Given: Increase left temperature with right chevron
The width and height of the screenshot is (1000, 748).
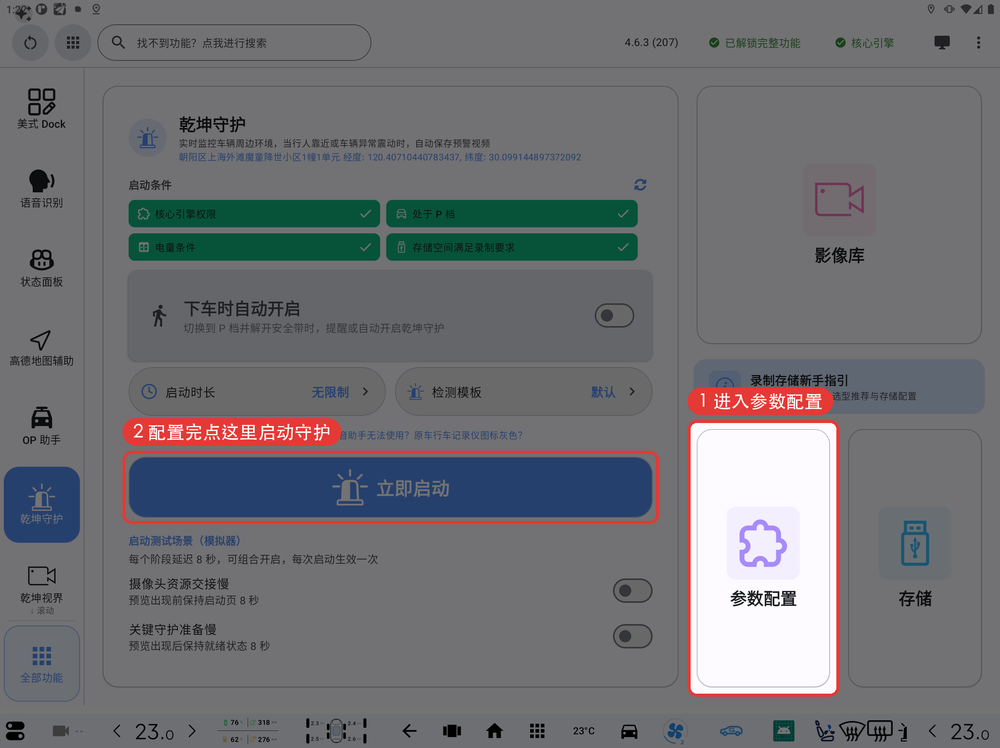Looking at the screenshot, I should pos(192,731).
